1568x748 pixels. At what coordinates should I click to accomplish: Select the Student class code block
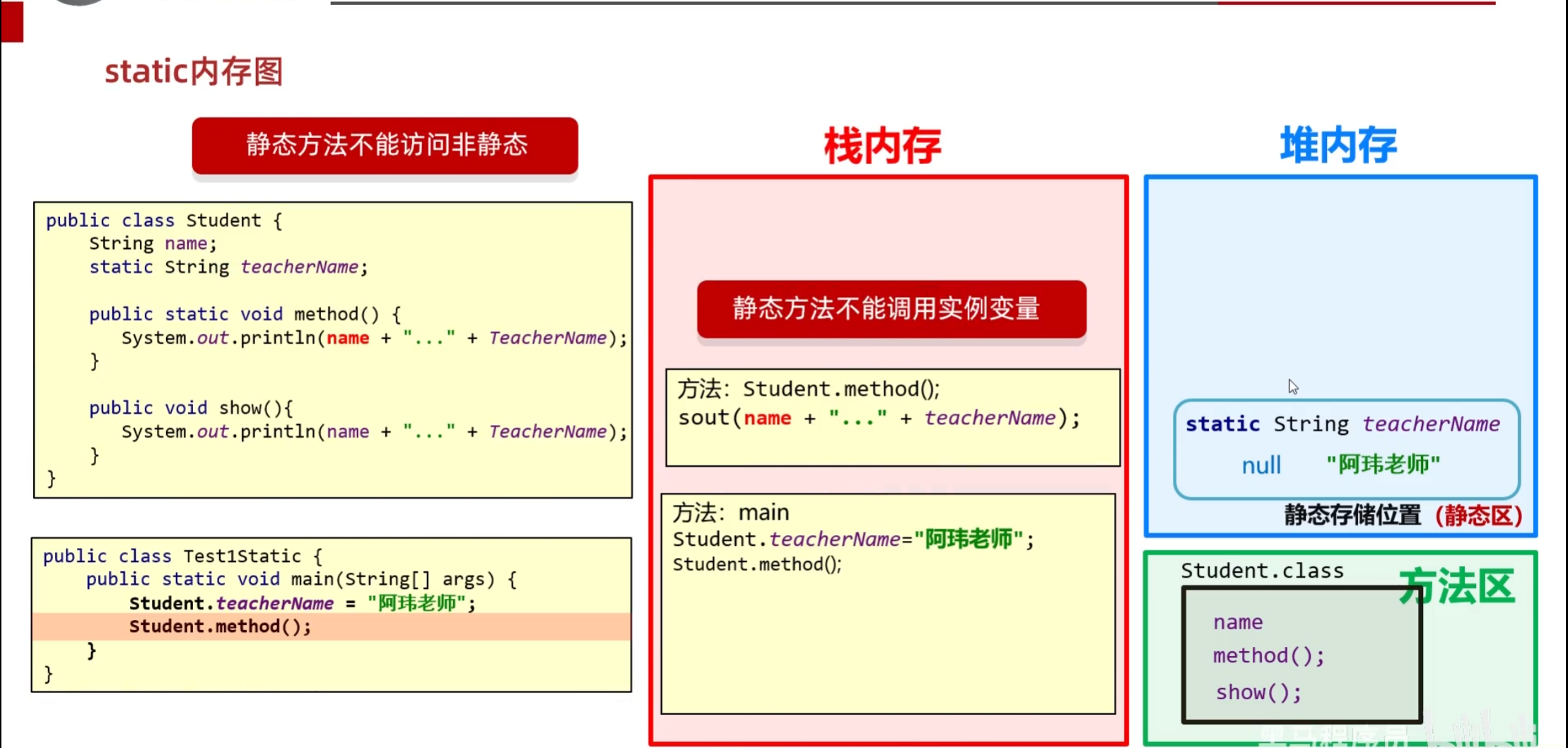[332, 350]
